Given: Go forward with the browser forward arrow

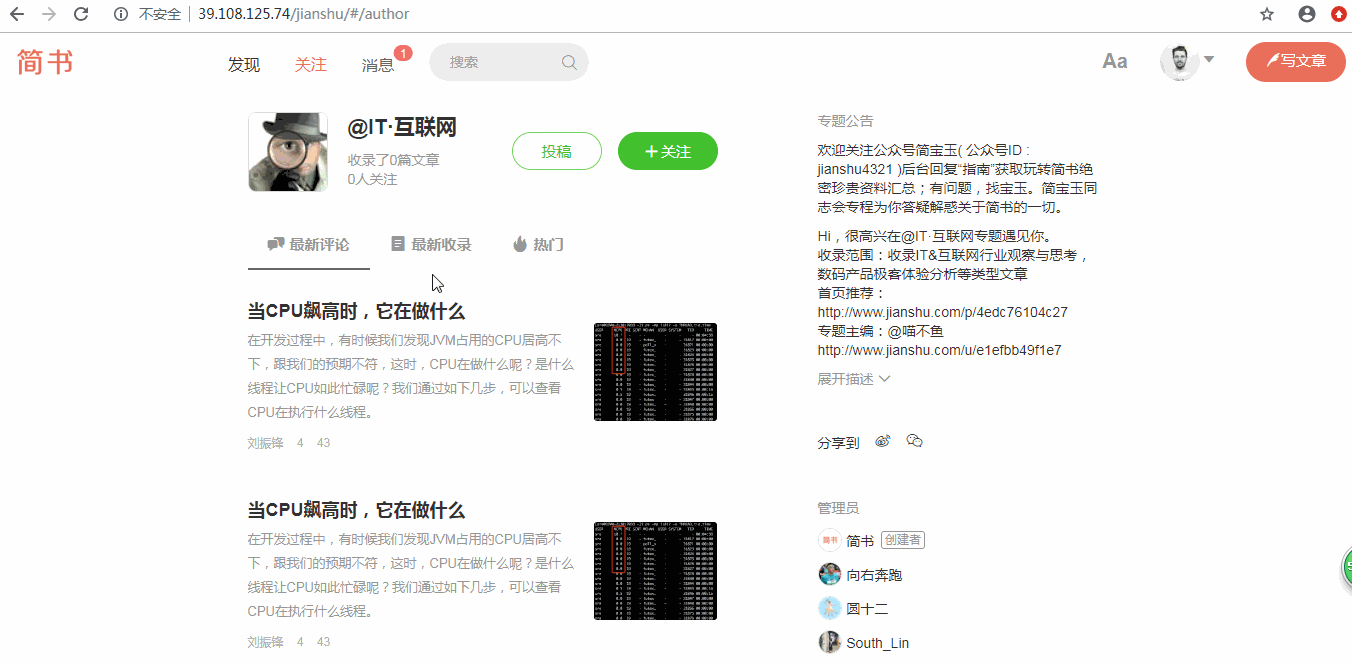Looking at the screenshot, I should pyautogui.click(x=49, y=14).
